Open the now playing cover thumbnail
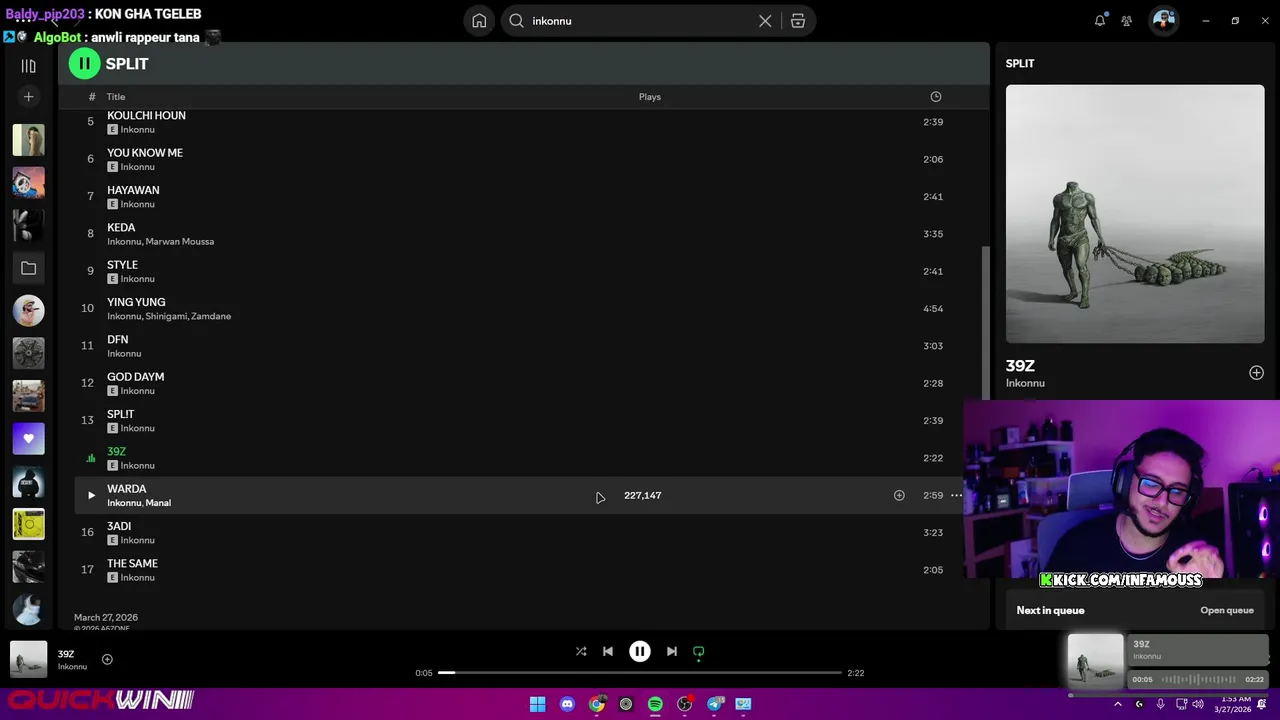The height and width of the screenshot is (720, 1280). point(28,659)
